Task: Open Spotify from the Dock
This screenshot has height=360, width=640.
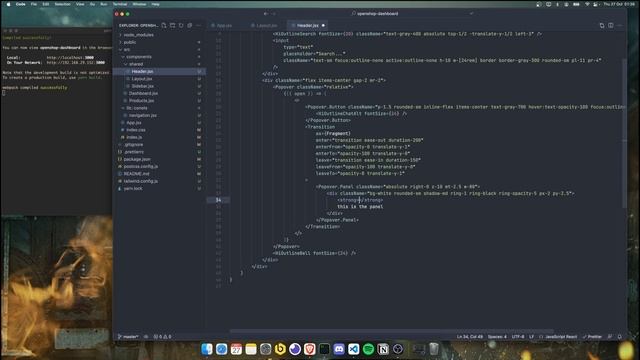Action: pos(369,349)
